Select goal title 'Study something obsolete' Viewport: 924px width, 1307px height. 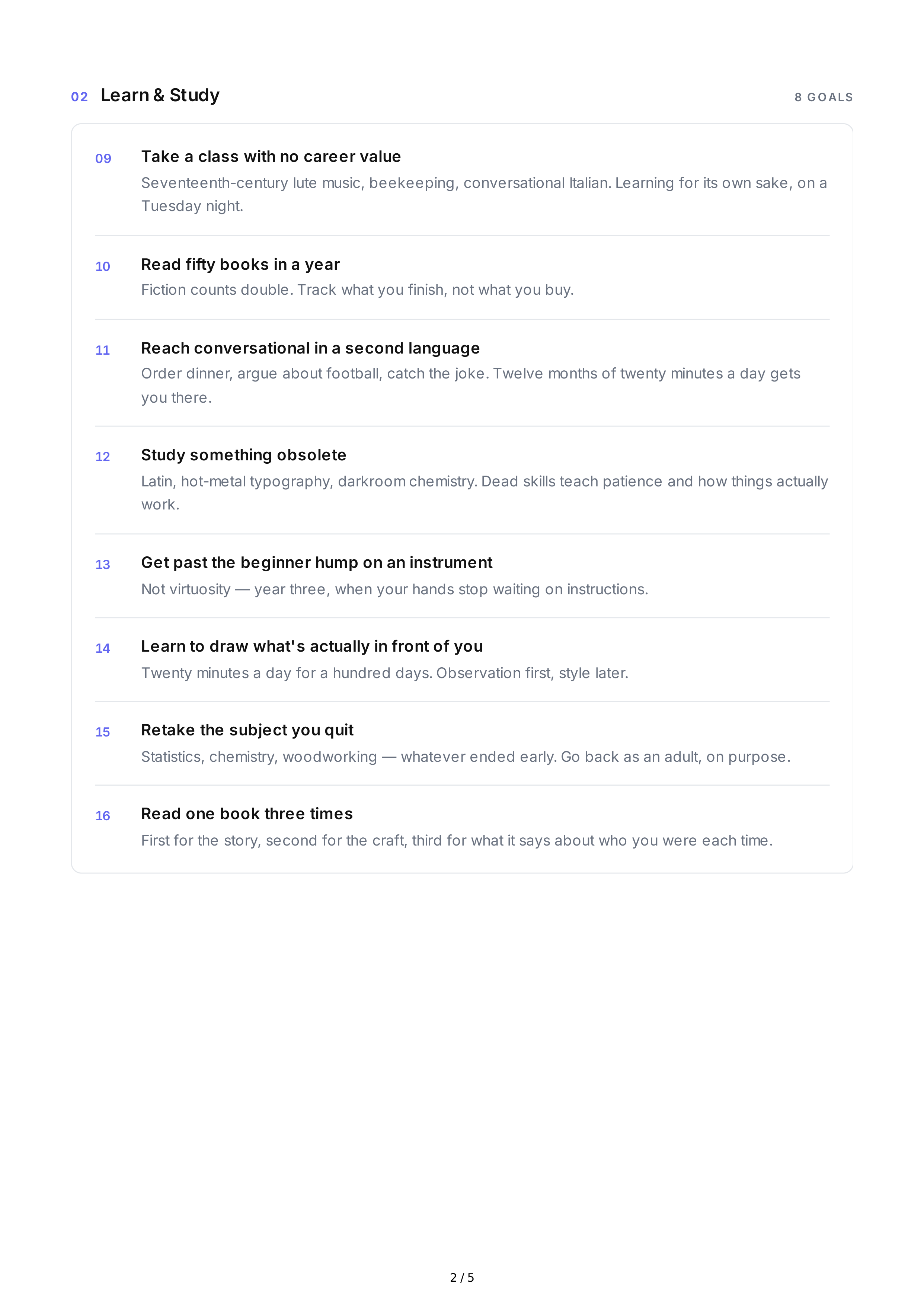(x=244, y=455)
